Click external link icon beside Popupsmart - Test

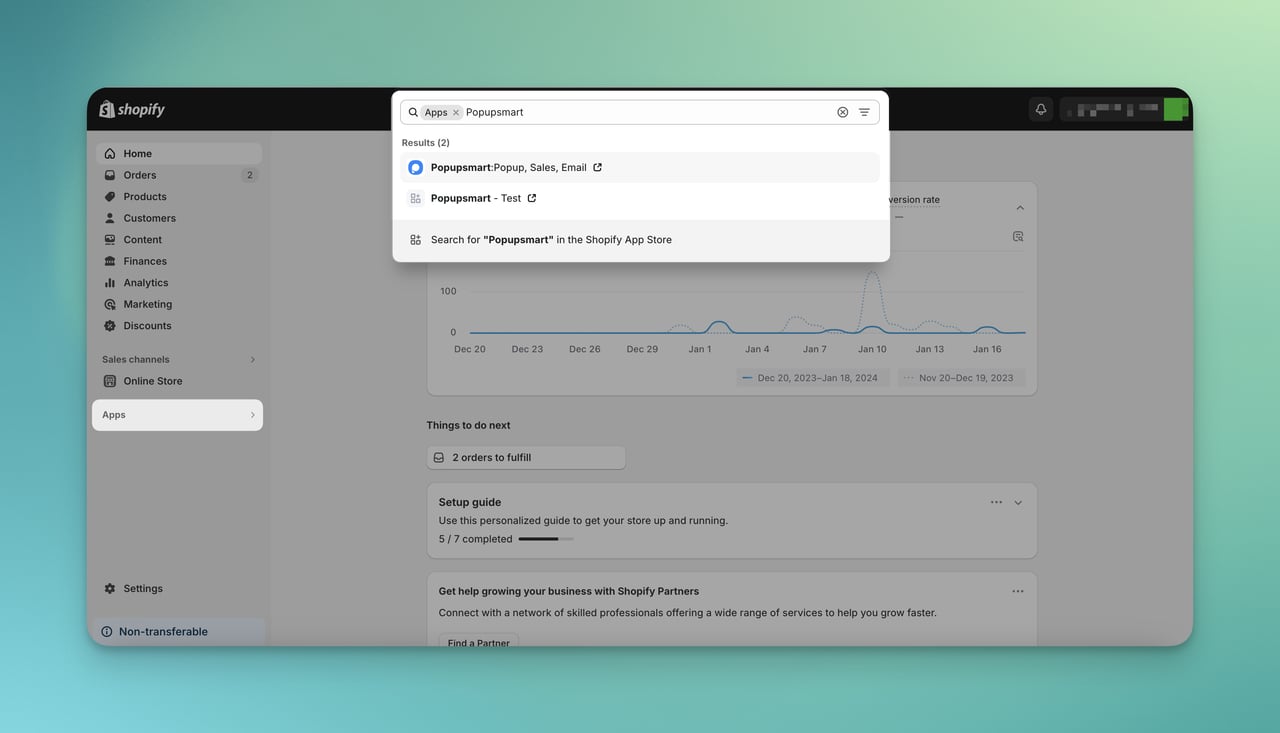[x=532, y=198]
